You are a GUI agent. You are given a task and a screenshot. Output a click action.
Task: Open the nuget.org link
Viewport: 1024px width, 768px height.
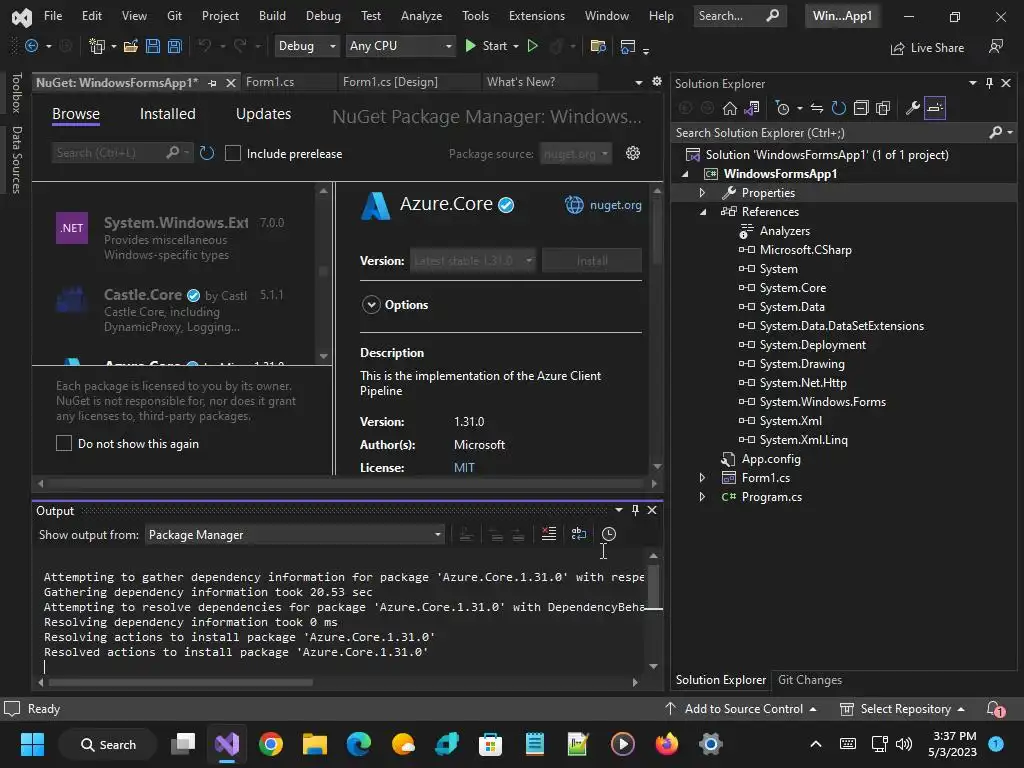coord(615,205)
